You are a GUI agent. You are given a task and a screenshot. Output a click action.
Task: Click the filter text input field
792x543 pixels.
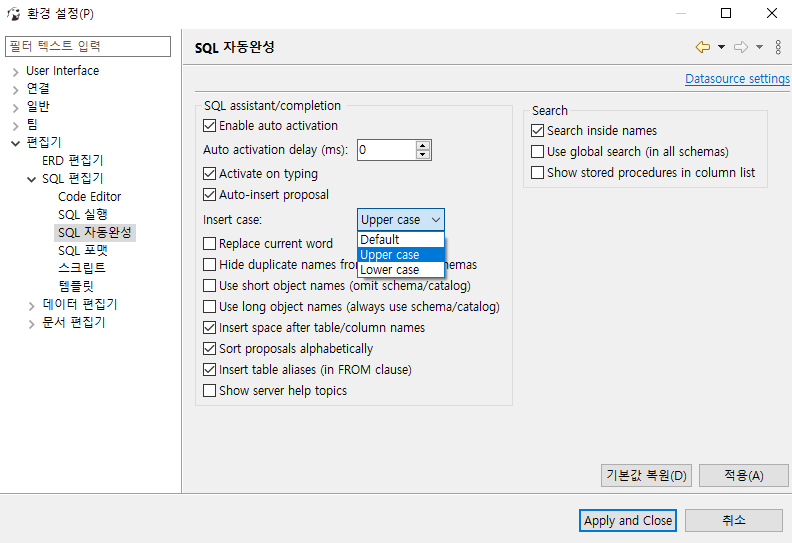pyautogui.click(x=89, y=46)
